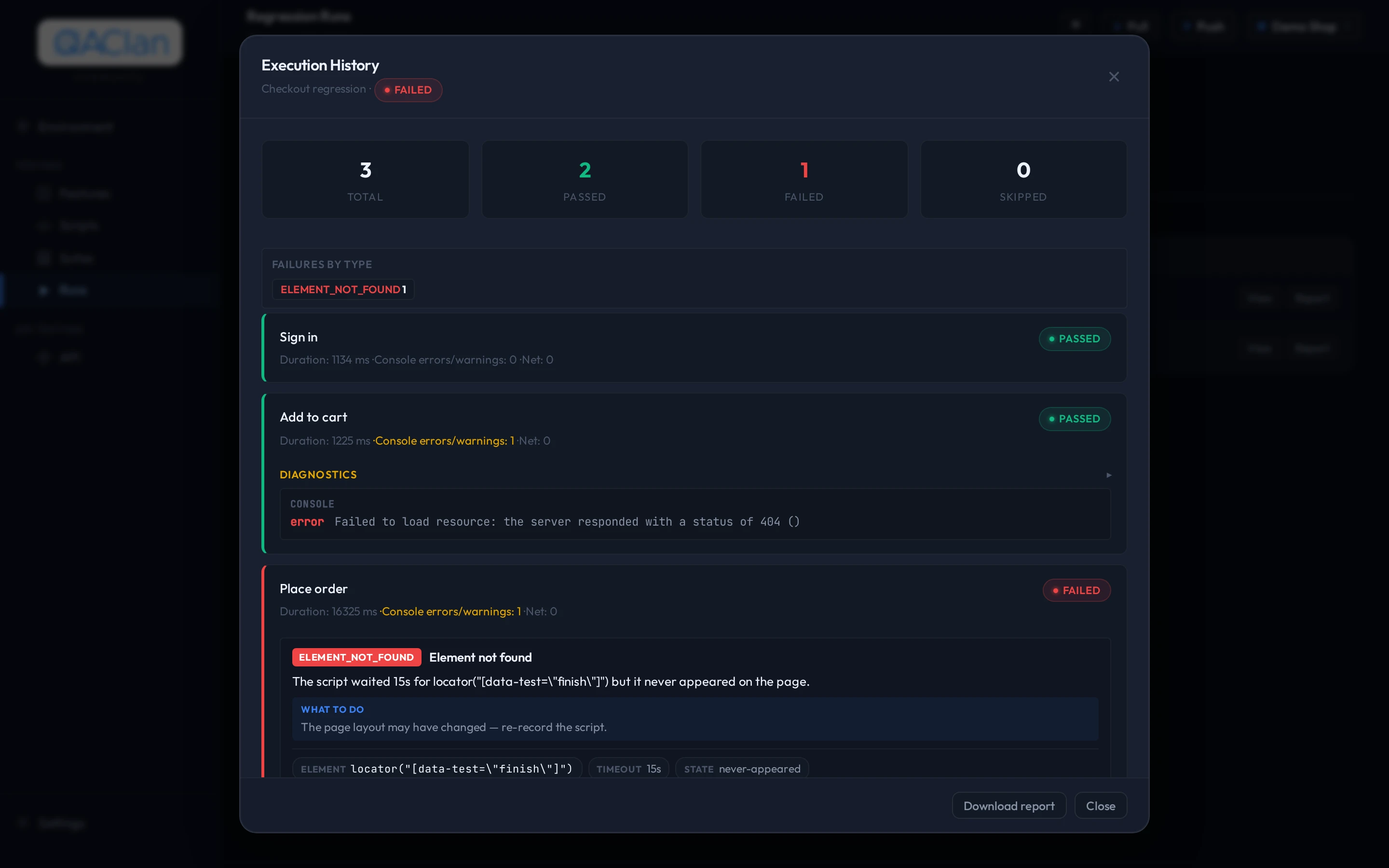Screen dimensions: 1389x868
Task: Click the CONSOLE label in diagnostics
Action: [312, 504]
